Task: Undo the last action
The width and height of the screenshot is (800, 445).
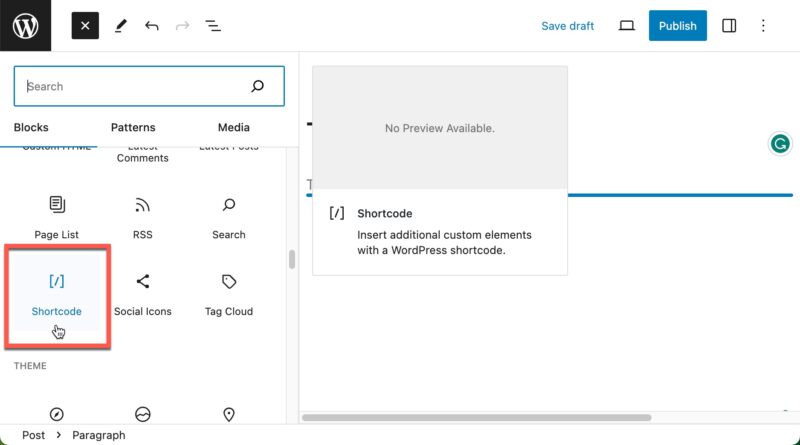Action: pyautogui.click(x=152, y=26)
